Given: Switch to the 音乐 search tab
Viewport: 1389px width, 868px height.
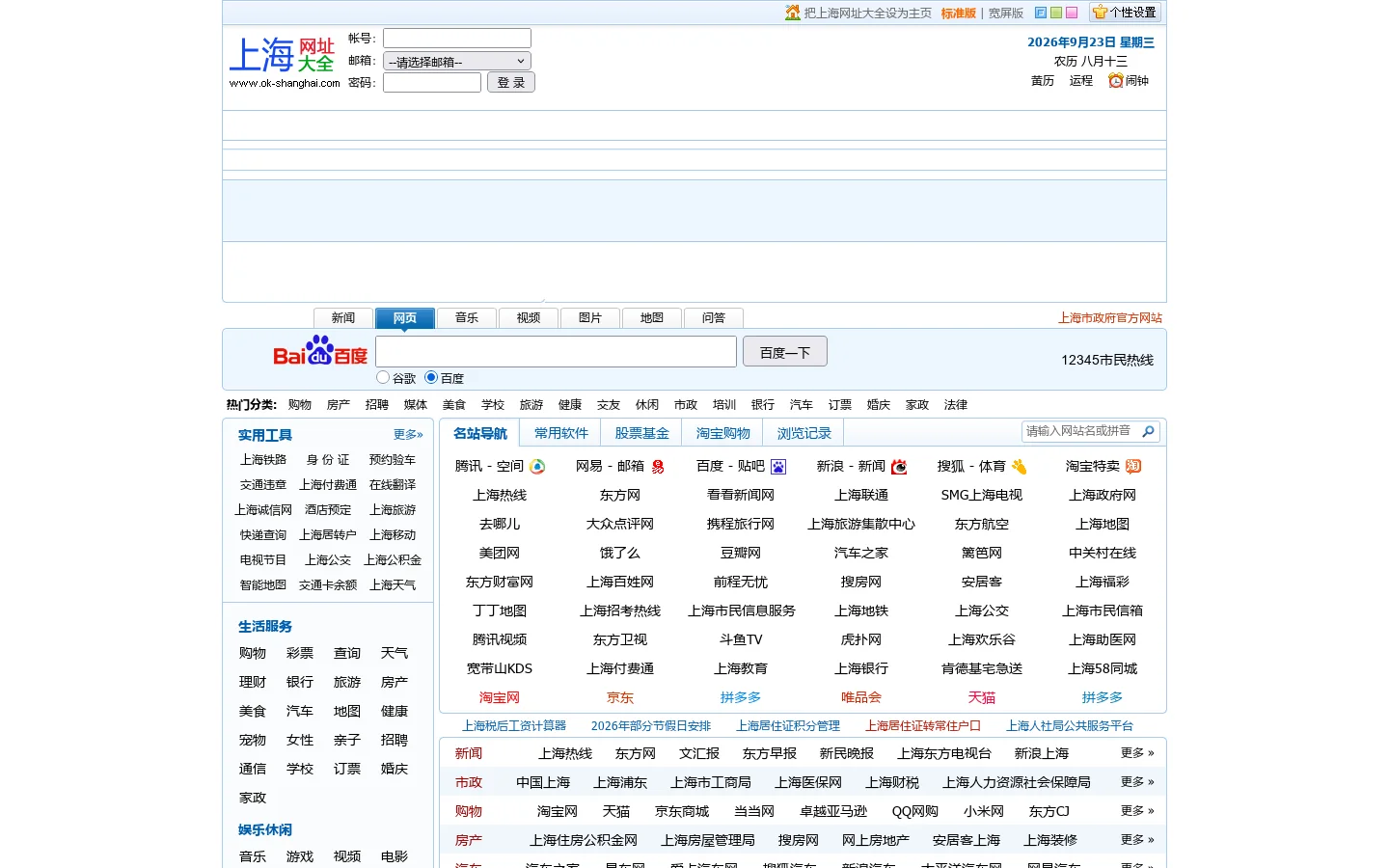Looking at the screenshot, I should [x=467, y=318].
